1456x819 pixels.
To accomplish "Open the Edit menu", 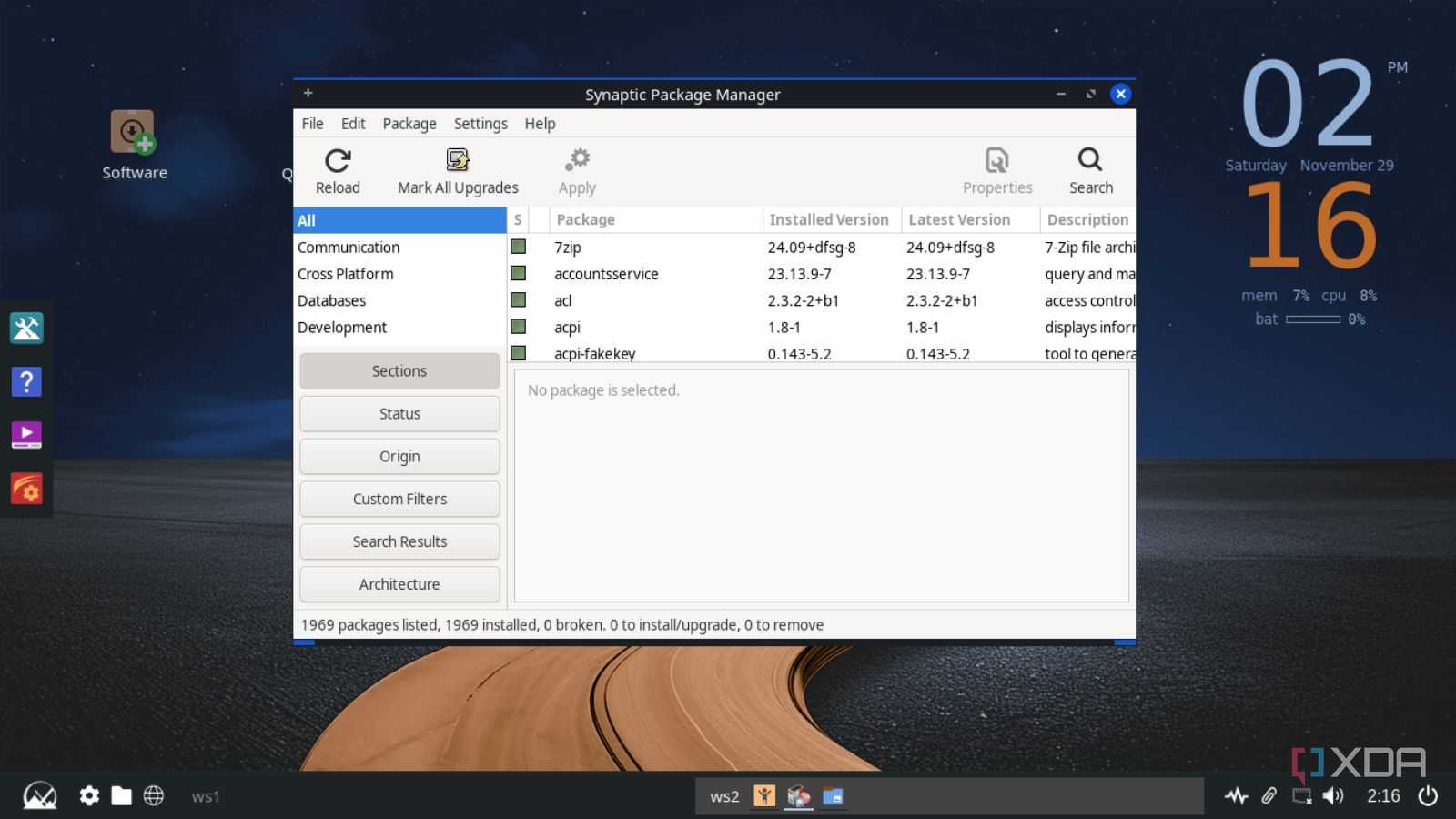I will pyautogui.click(x=353, y=124).
